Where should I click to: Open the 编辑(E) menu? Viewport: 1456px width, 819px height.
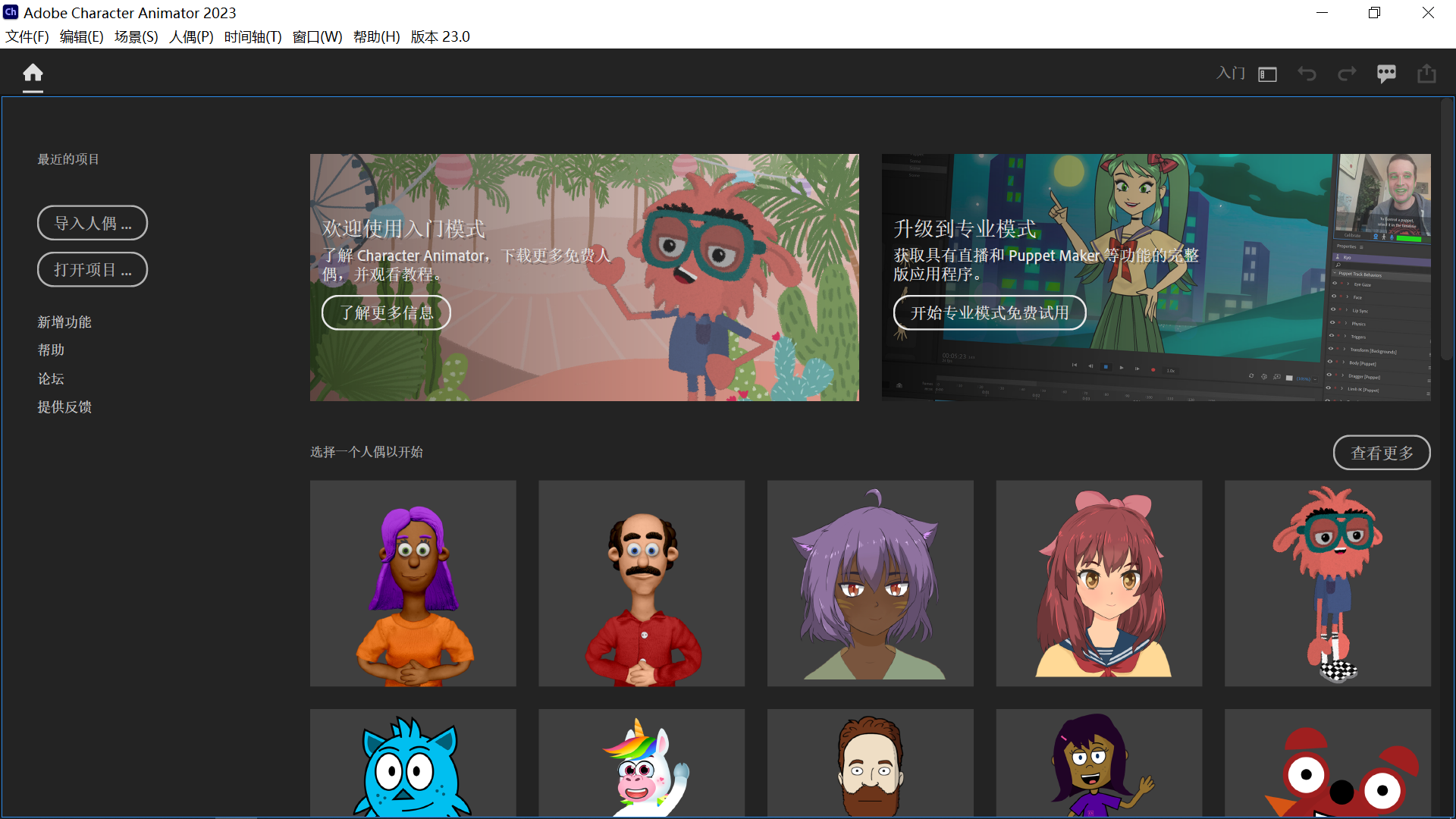[81, 36]
